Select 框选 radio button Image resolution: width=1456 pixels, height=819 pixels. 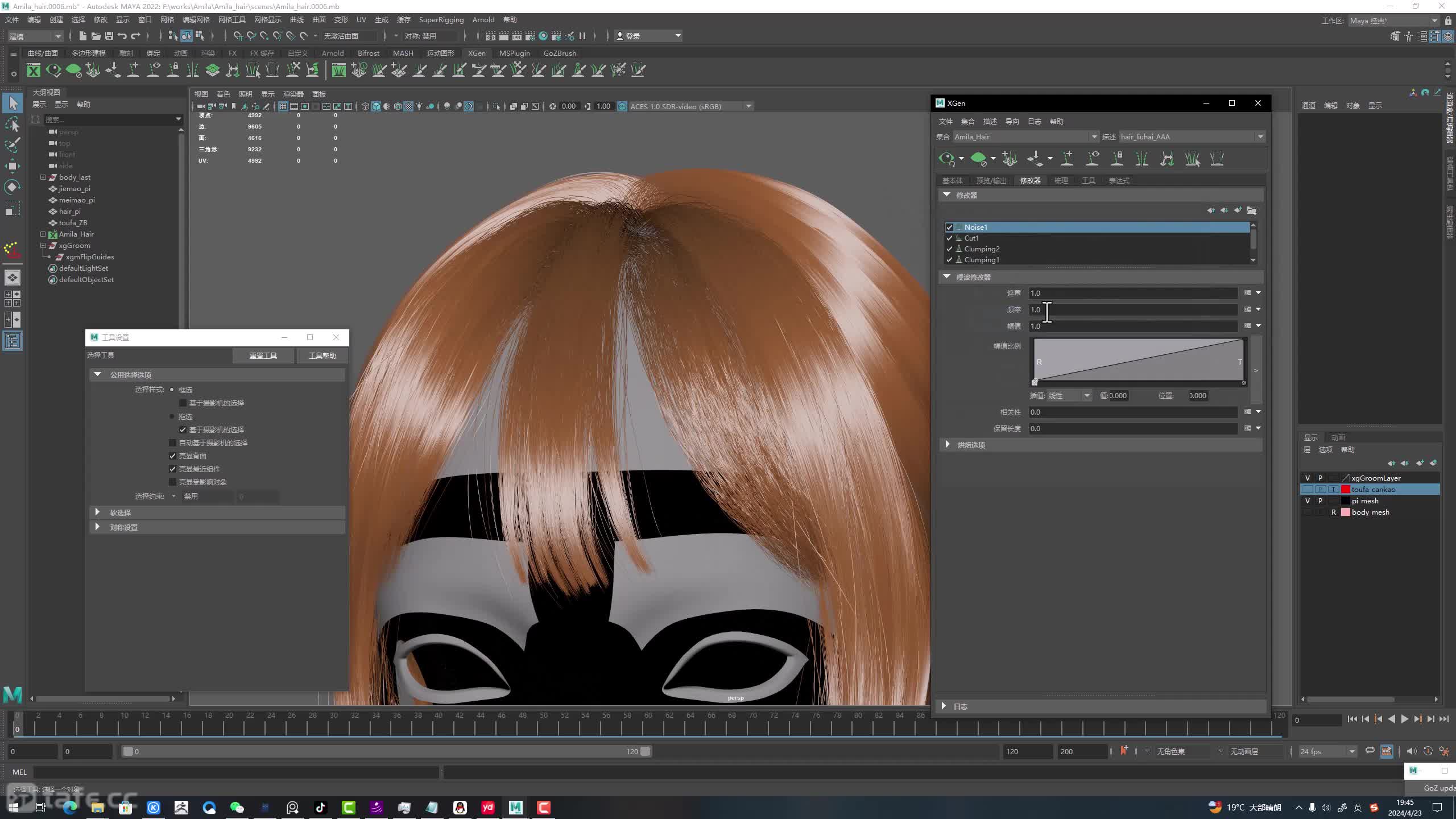tap(172, 390)
